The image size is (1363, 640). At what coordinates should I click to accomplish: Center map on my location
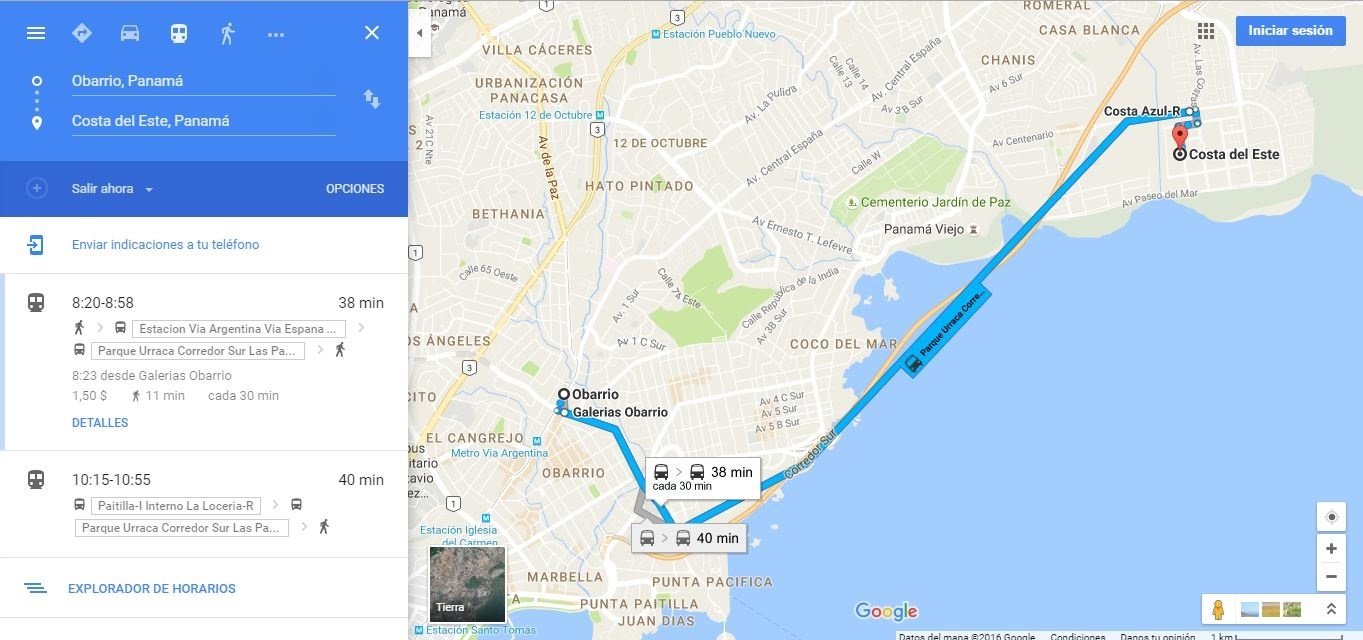[1331, 517]
